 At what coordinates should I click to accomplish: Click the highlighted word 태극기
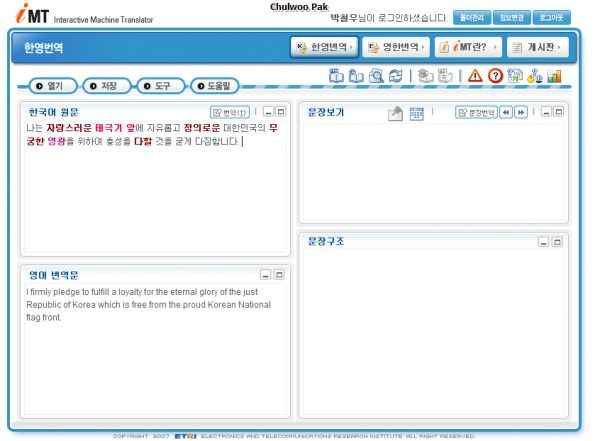[108, 128]
